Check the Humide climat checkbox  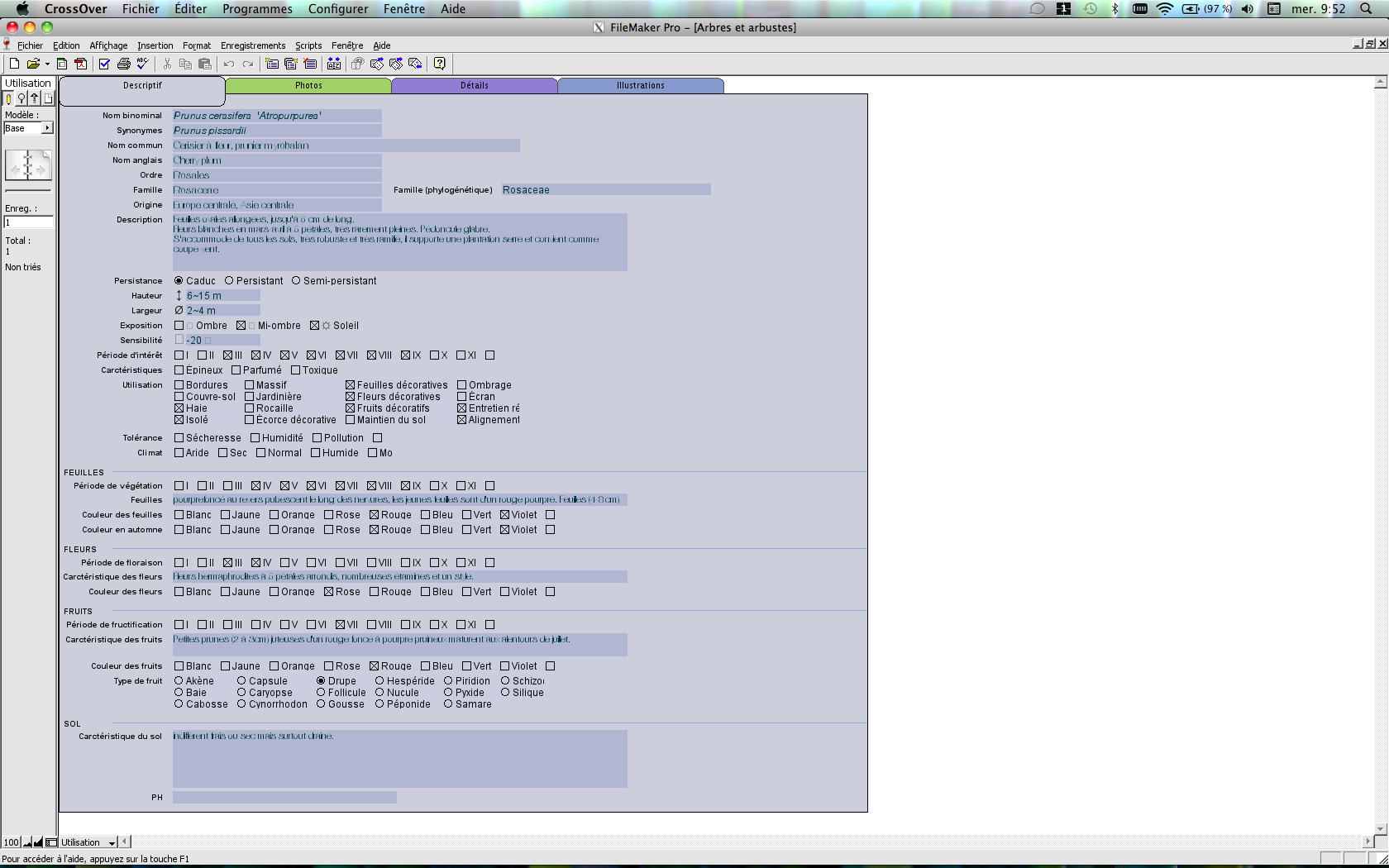[x=316, y=453]
